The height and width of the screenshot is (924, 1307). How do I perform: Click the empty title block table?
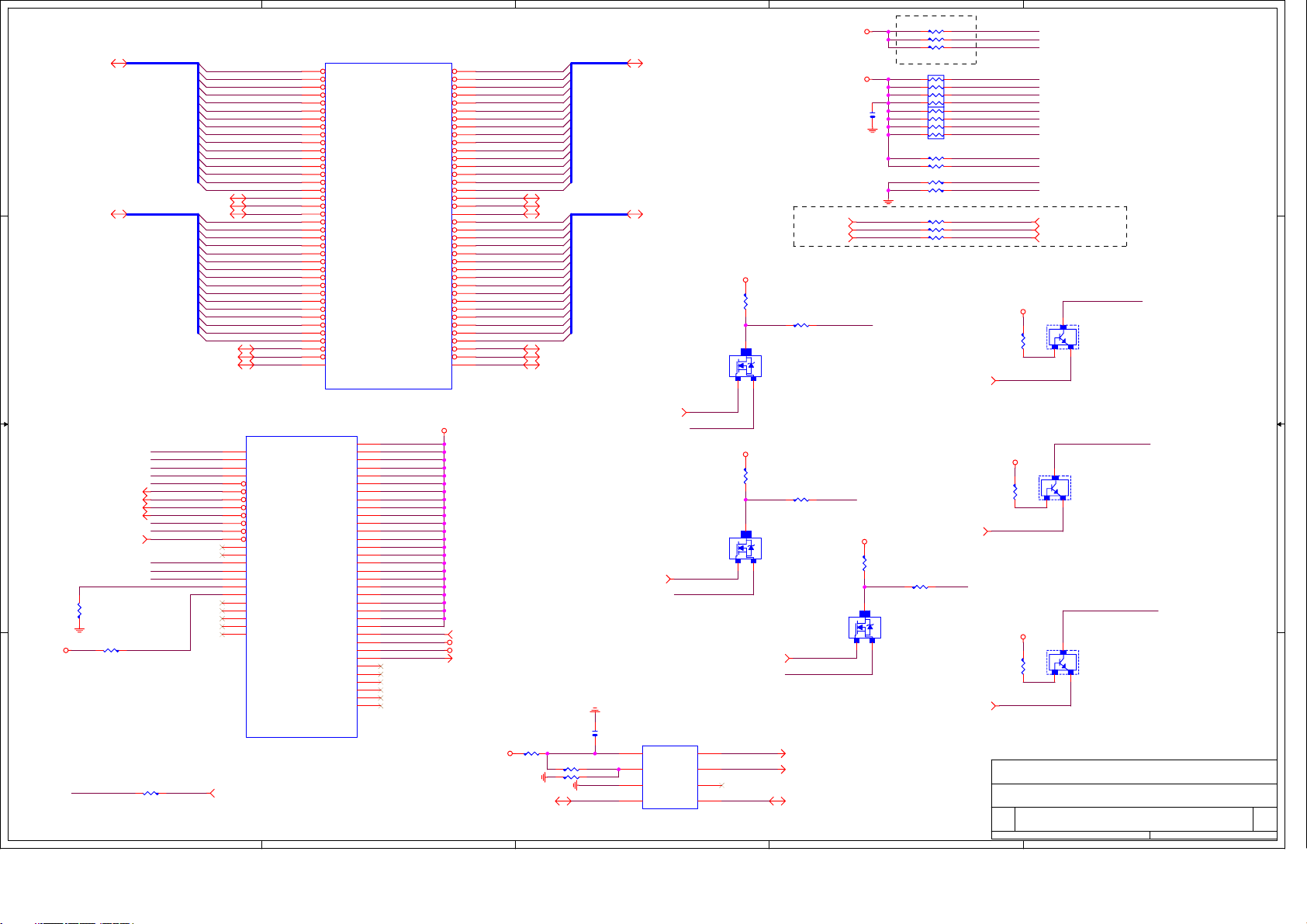1134,799
